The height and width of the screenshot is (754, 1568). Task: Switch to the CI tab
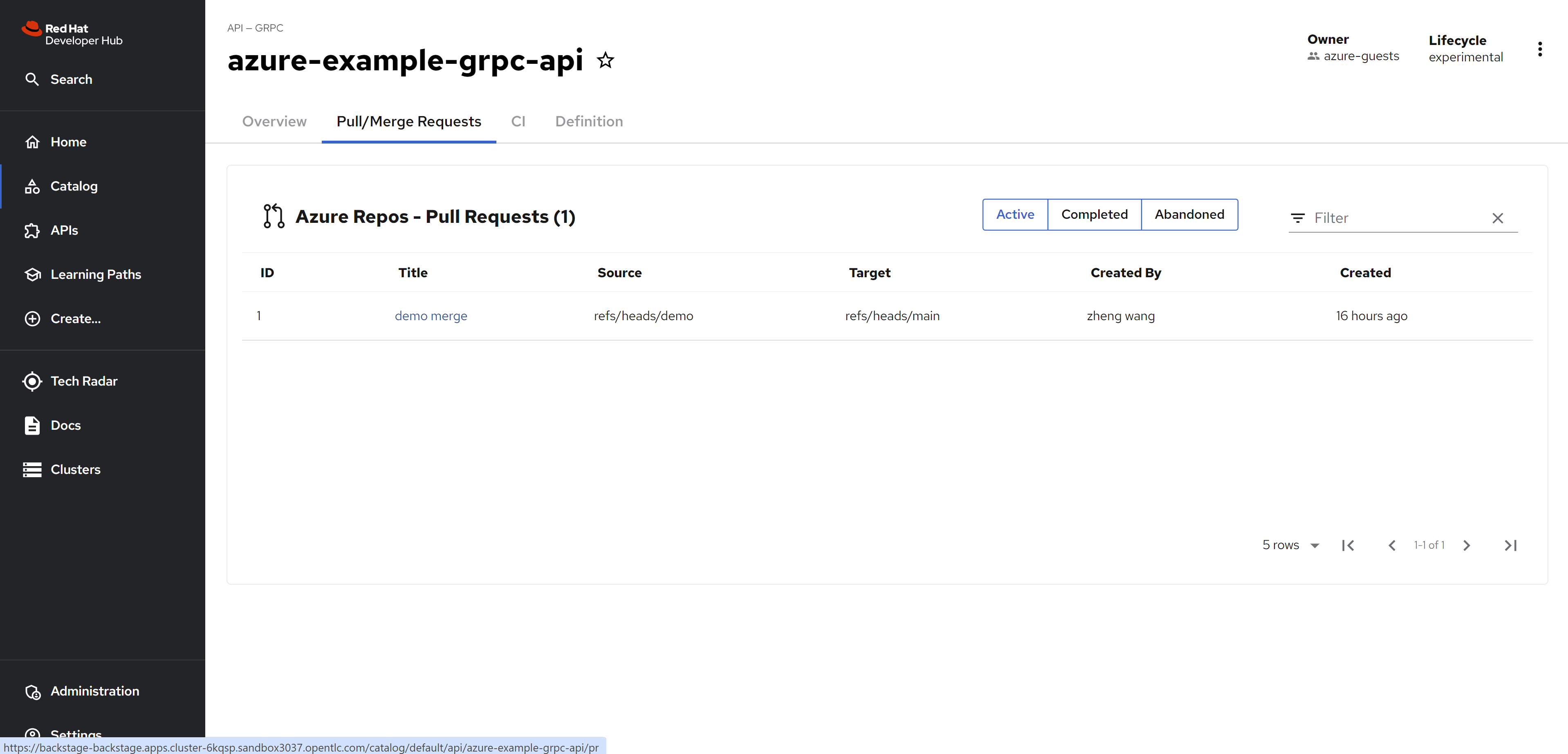518,122
